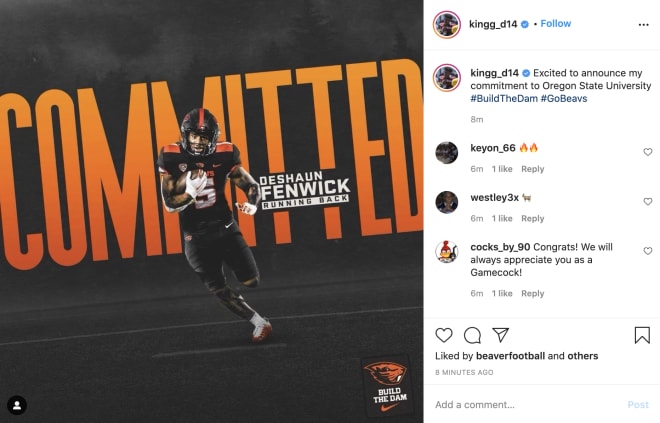The width and height of the screenshot is (660, 423).
Task: Follow kingg_d14
Action: tap(556, 24)
